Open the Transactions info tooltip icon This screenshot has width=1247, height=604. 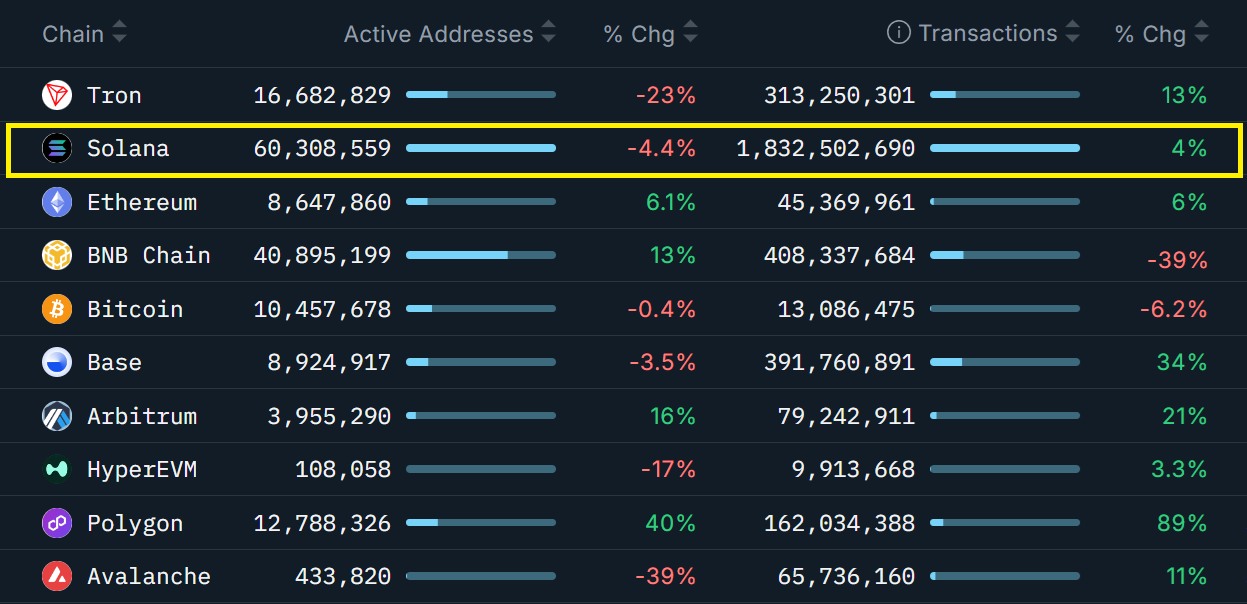point(898,33)
